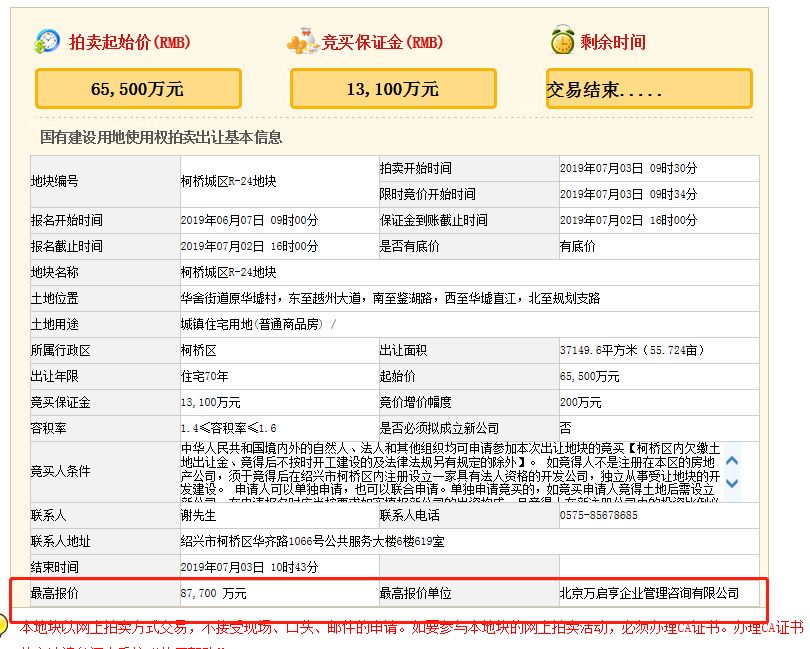Click the 竞买保证金 money bag icon
810x649 pixels.
pyautogui.click(x=302, y=41)
